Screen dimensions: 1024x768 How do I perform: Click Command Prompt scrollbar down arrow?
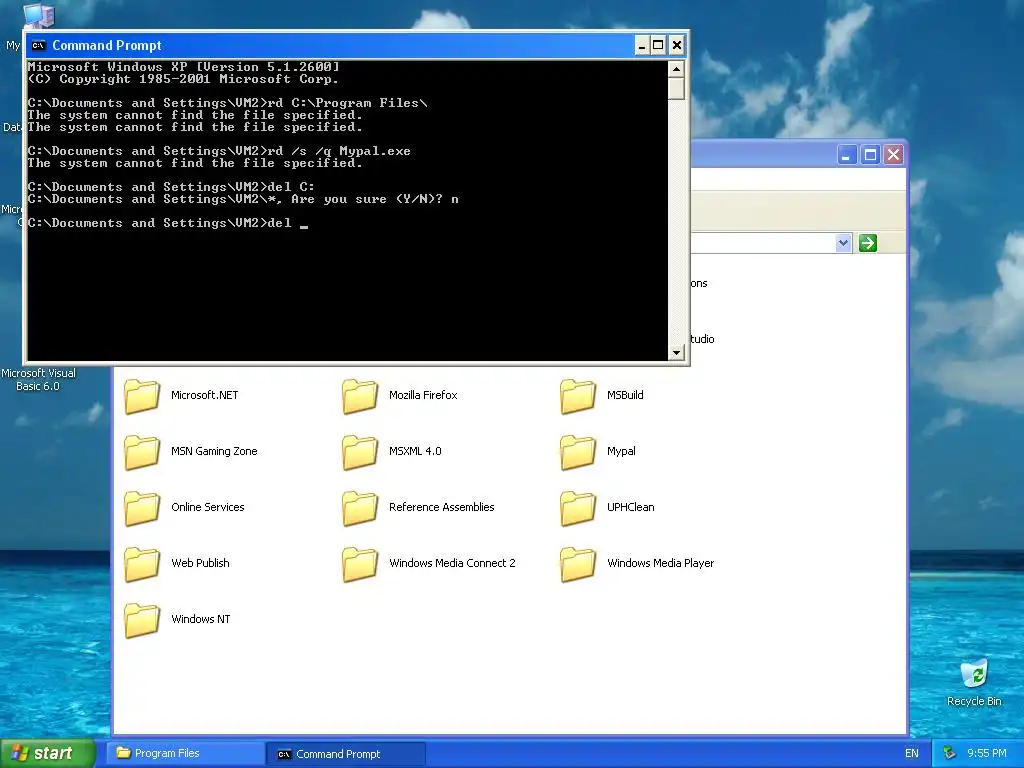(x=676, y=353)
